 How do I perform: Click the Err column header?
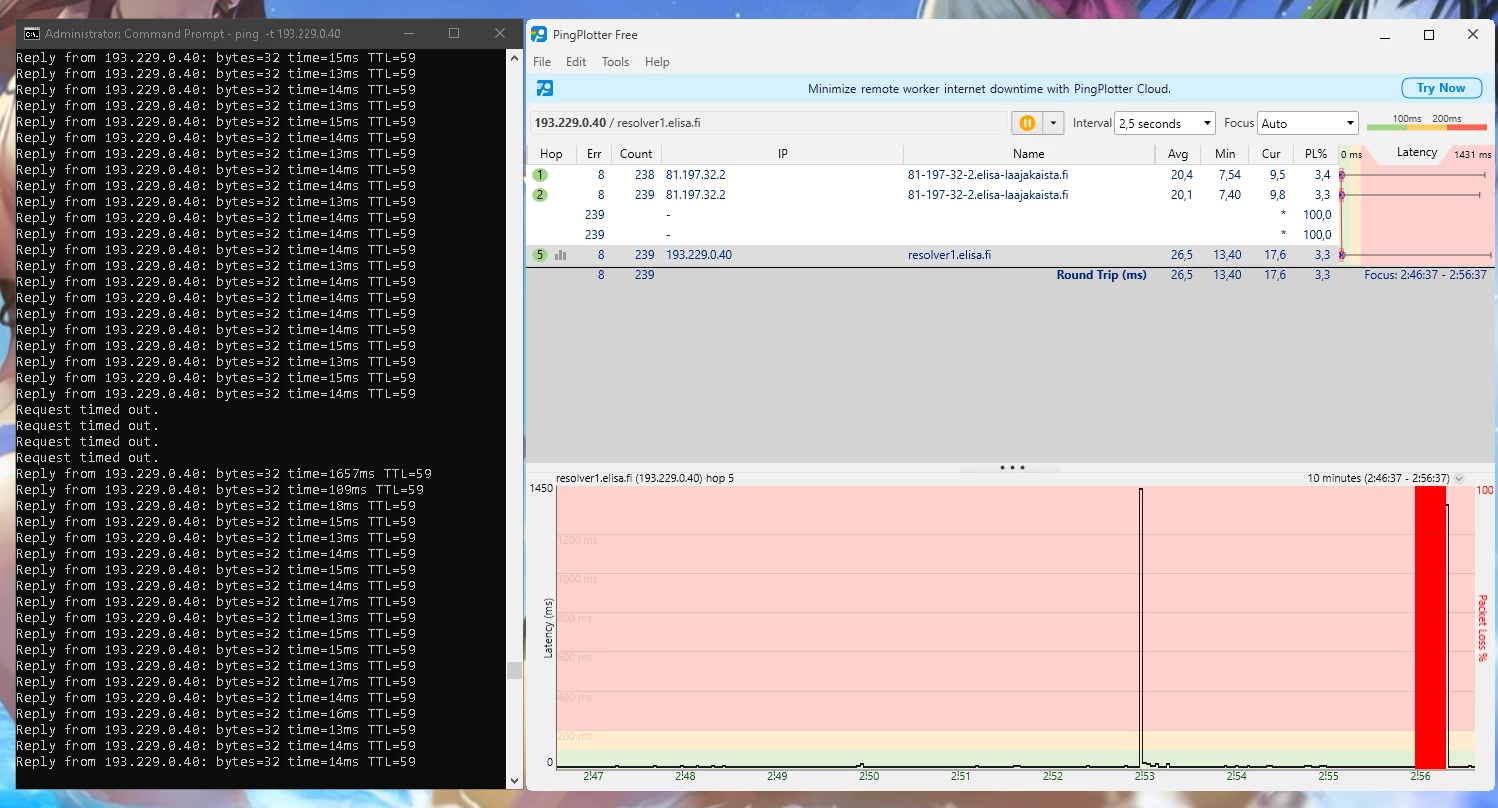[x=594, y=154]
